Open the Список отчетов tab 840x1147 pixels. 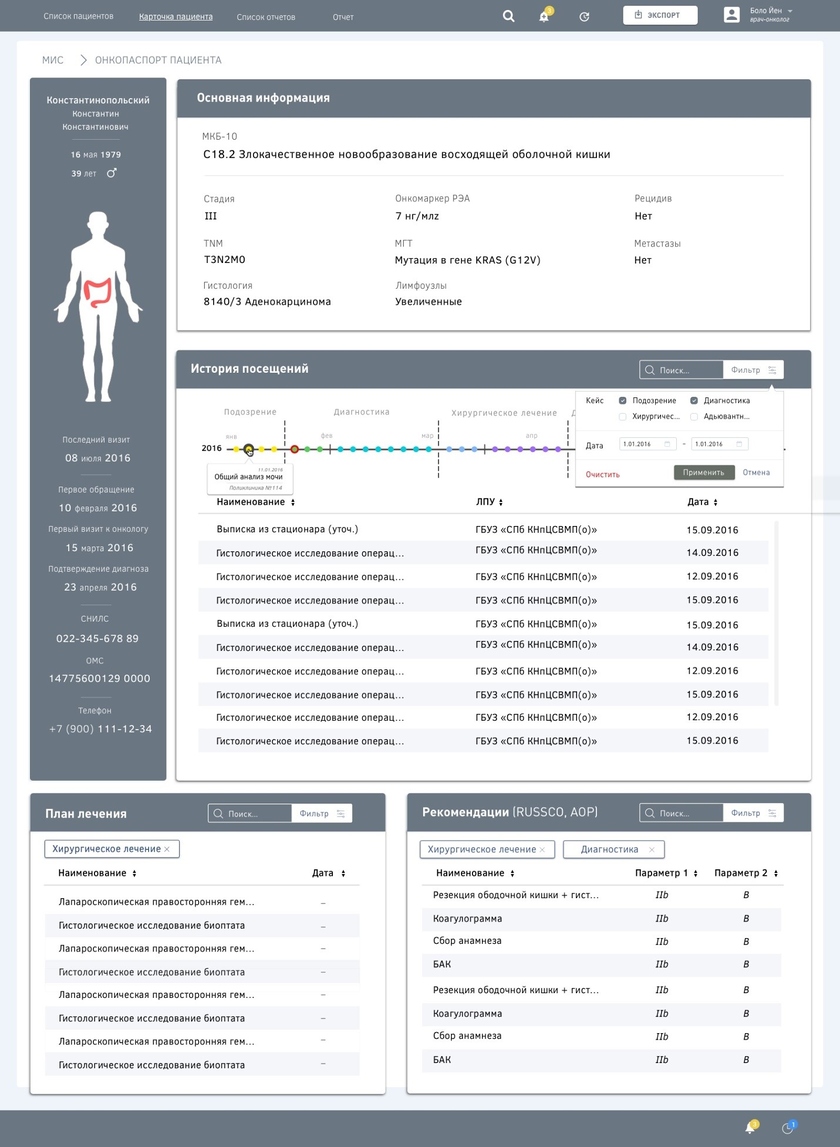[266, 17]
